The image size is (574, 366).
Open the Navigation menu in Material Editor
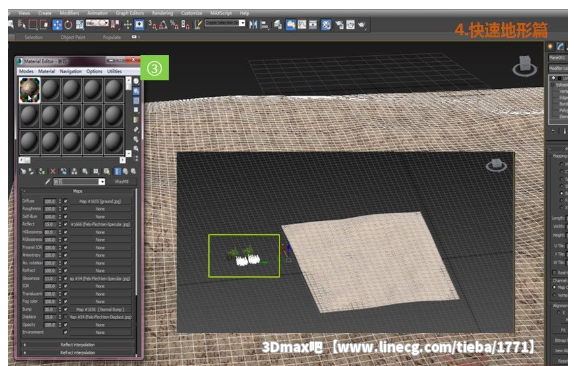point(71,71)
